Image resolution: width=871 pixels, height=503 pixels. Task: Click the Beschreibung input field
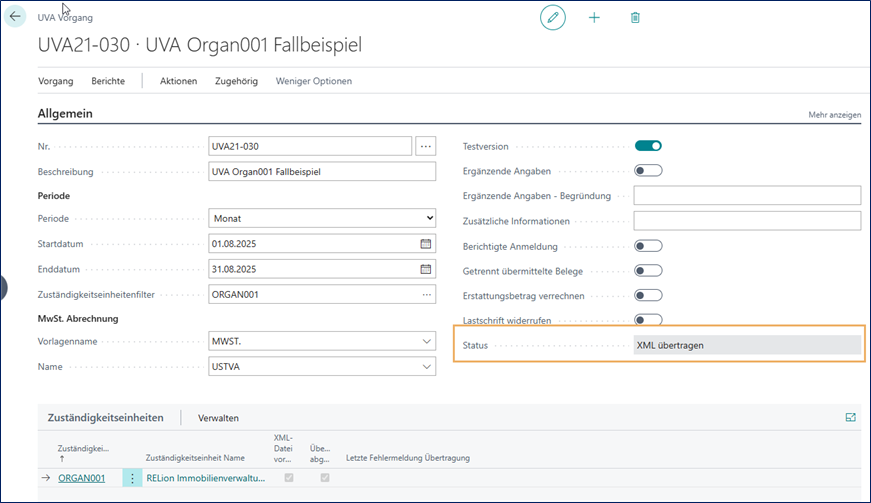[322, 171]
